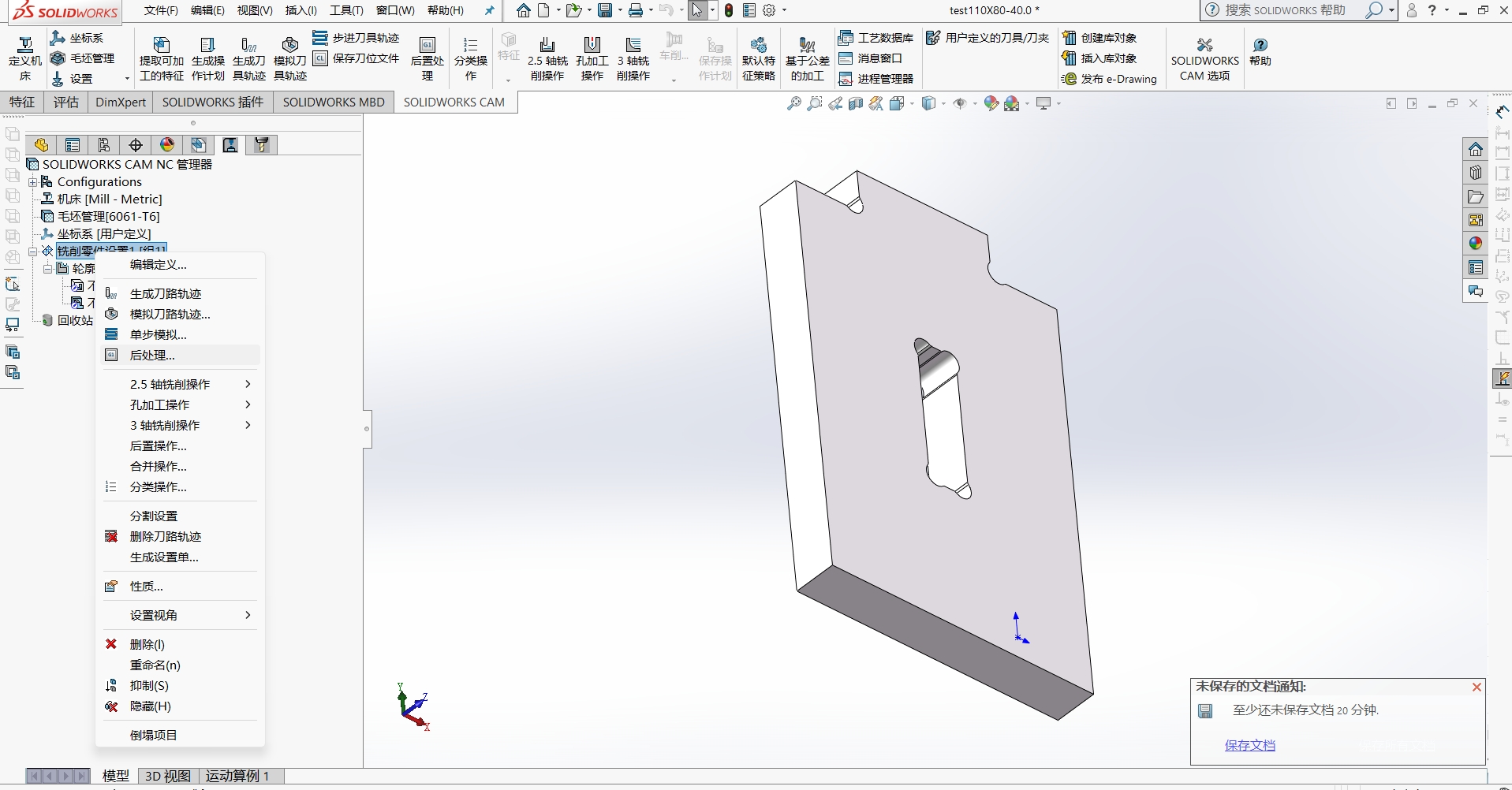Collapse the Mill Part Setup (铣削零件设置) tree node
The height and width of the screenshot is (790, 1512).
tap(33, 252)
